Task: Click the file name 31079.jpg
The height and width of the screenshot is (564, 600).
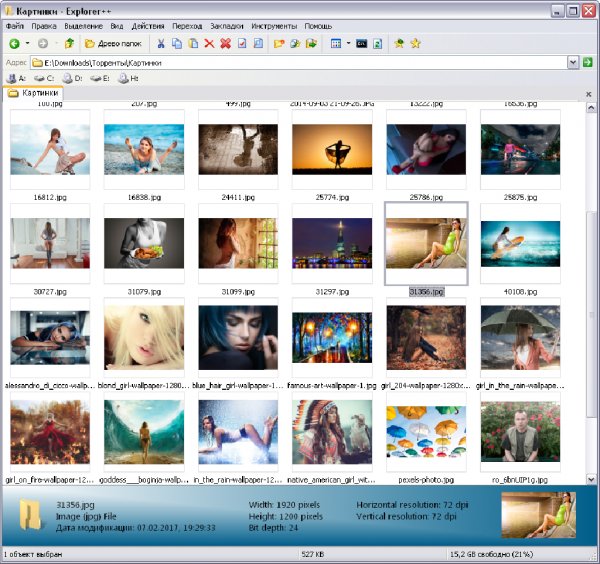Action: click(x=144, y=292)
